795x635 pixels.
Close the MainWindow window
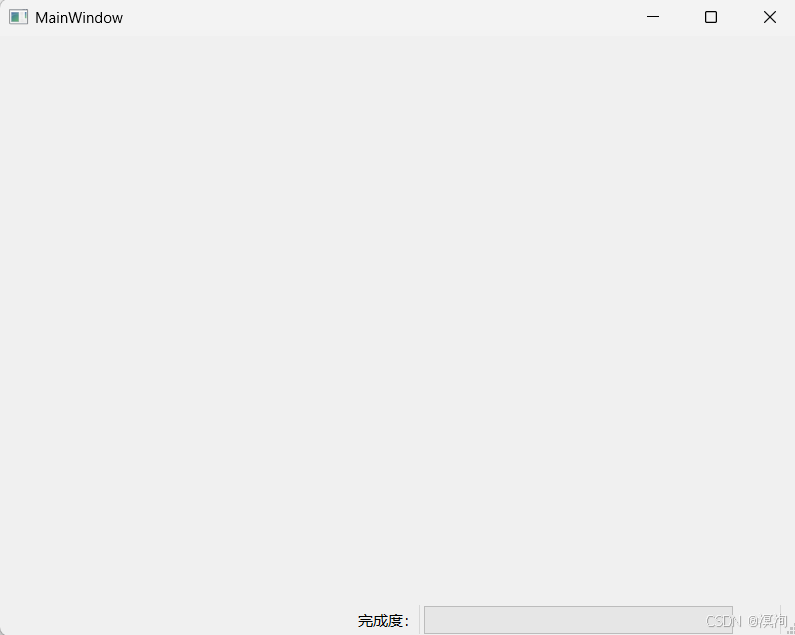click(770, 17)
